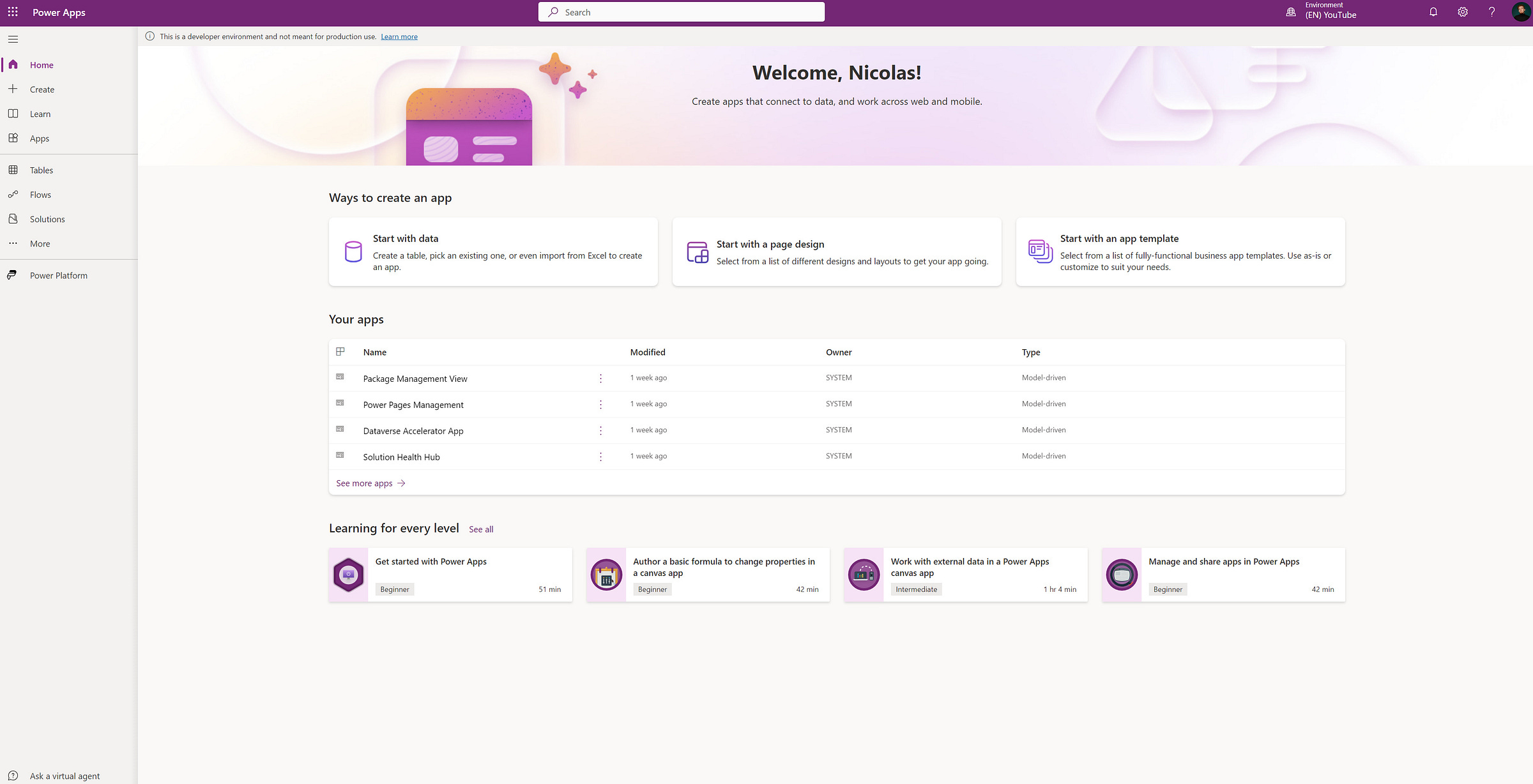Click app icon beside Package Management View

pyautogui.click(x=340, y=377)
